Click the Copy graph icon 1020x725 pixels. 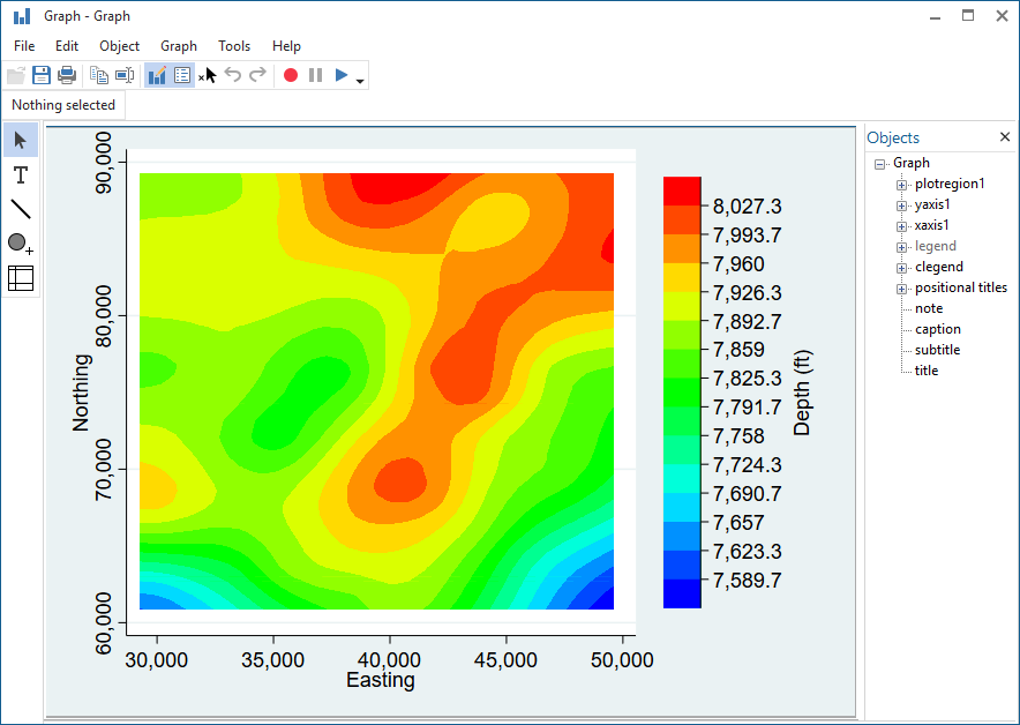click(99, 75)
